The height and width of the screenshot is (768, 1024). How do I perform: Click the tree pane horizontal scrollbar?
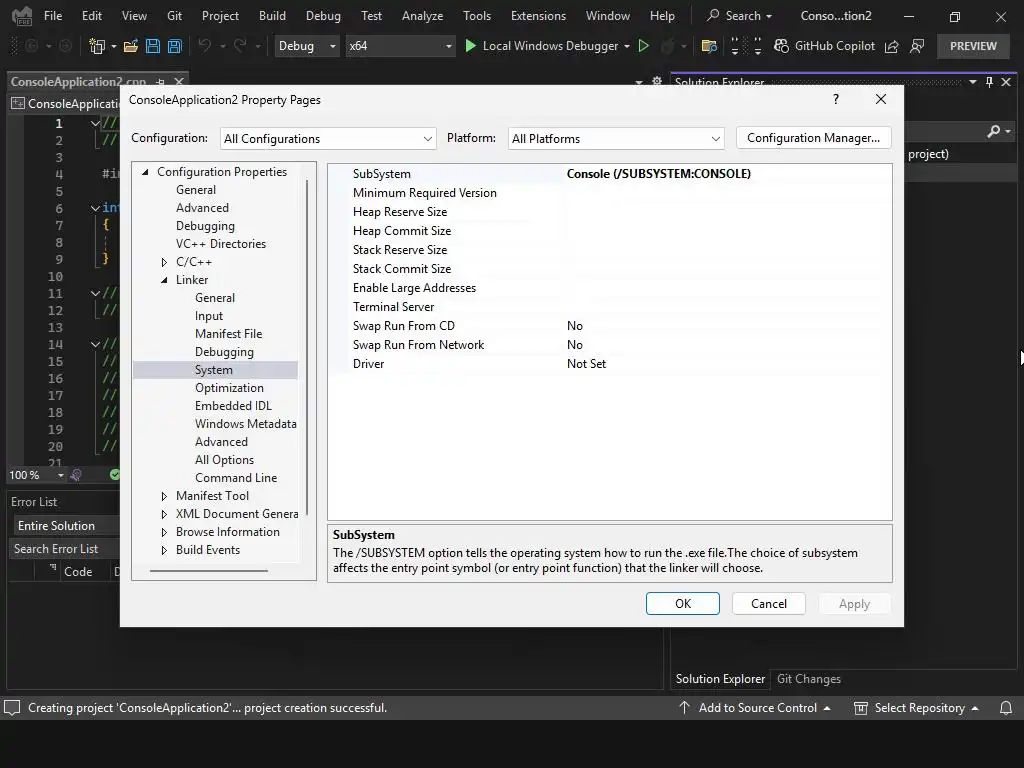(x=208, y=571)
